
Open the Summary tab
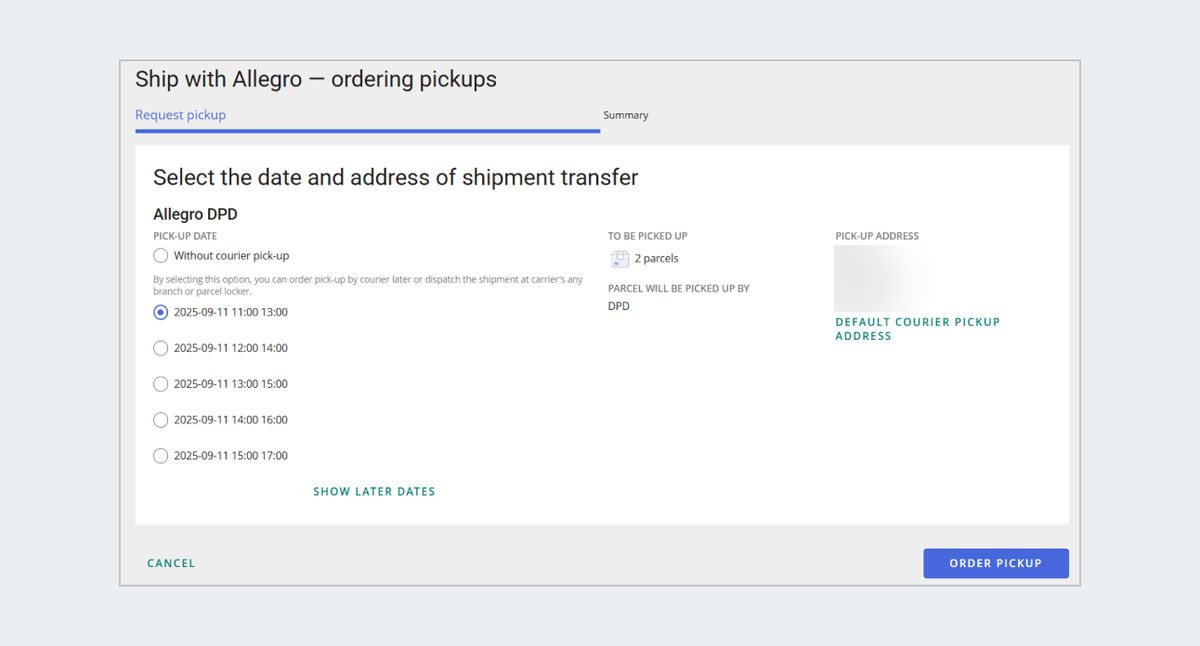point(626,115)
